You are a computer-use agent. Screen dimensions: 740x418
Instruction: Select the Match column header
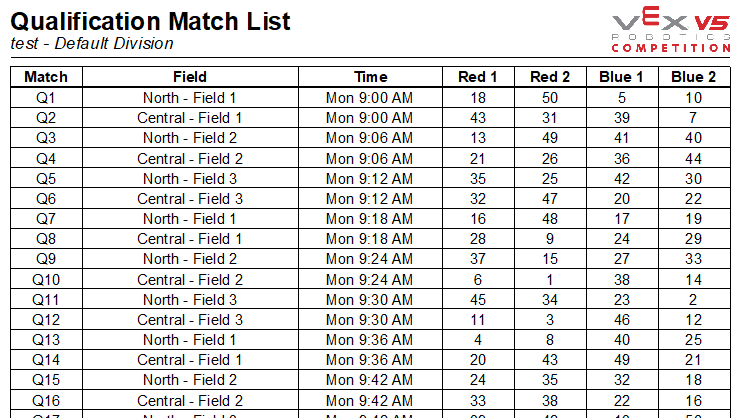point(46,77)
